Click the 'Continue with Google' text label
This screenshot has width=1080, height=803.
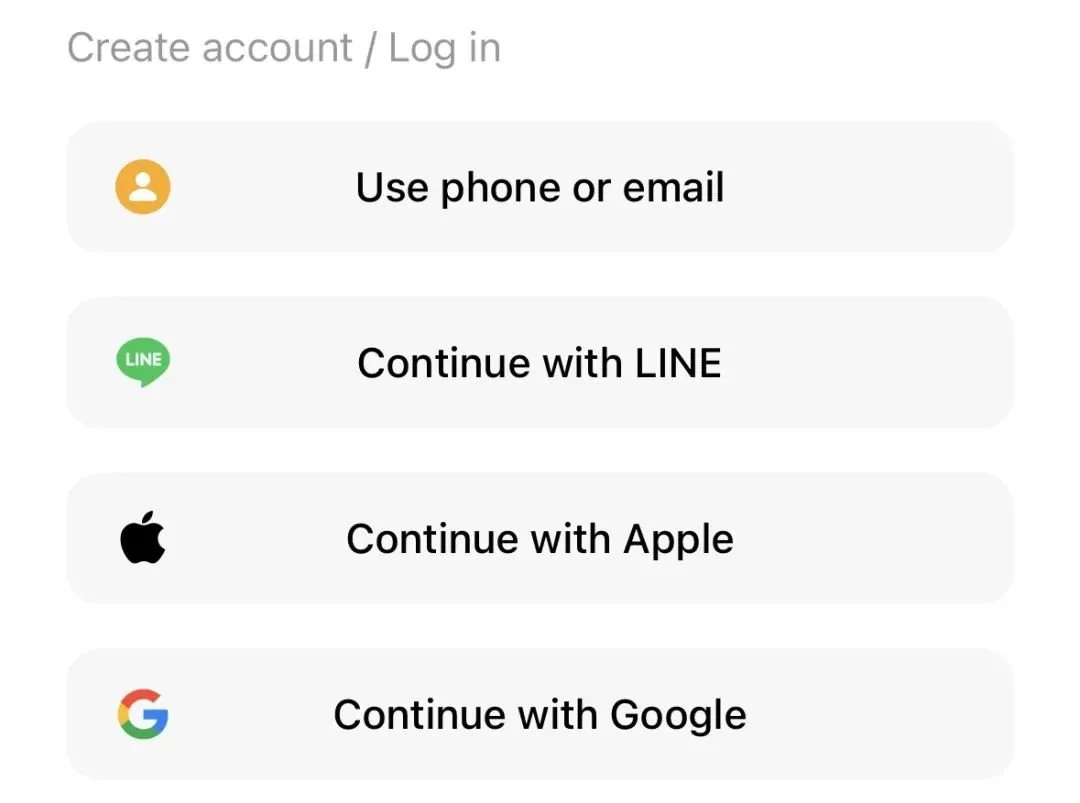click(540, 715)
